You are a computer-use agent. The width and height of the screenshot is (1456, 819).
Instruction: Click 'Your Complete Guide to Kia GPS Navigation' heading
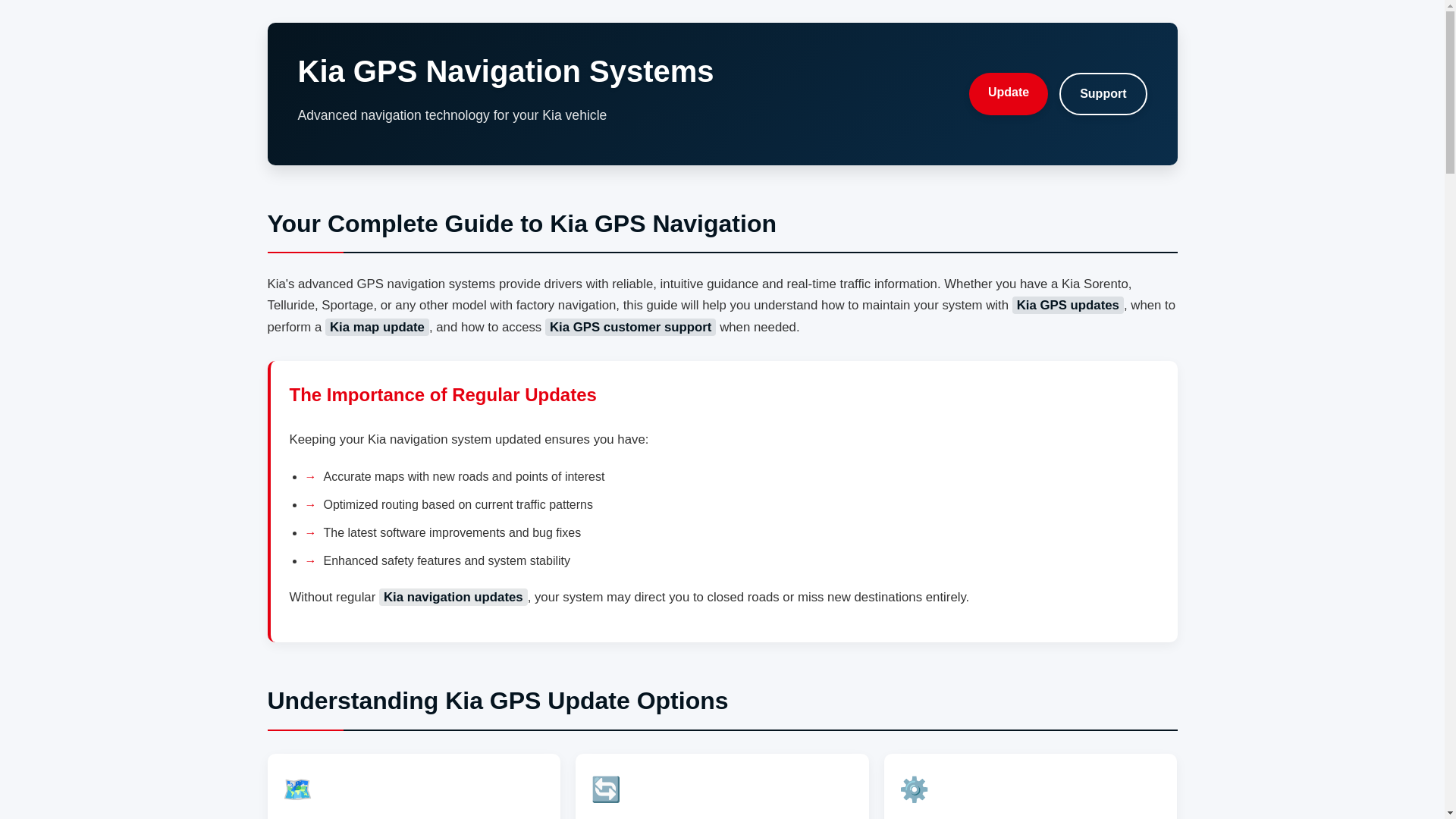coord(521,224)
